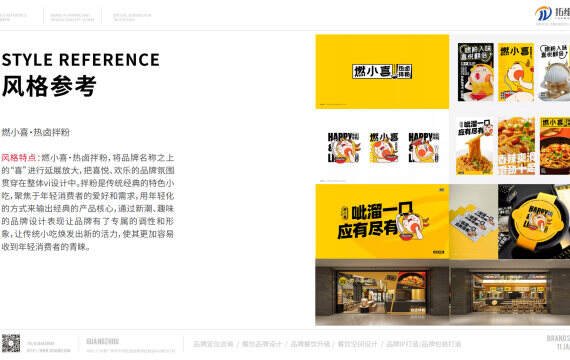Click the first HAPPY mascot card
570x360 pixels.
pos(344,147)
